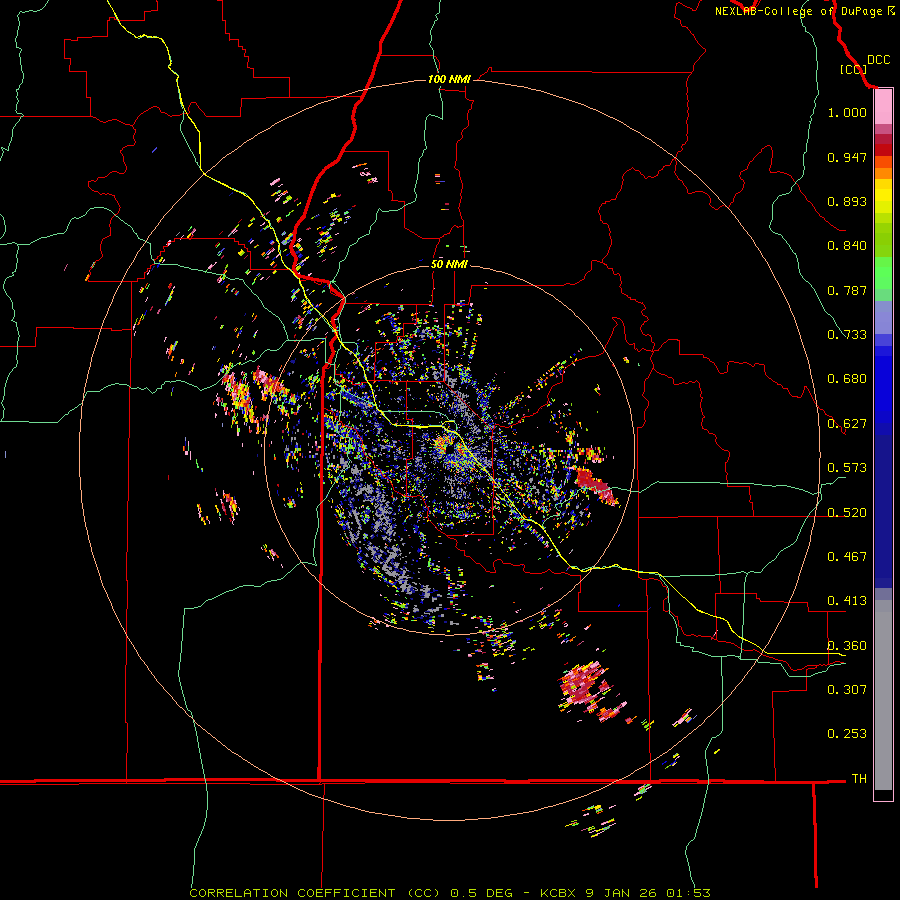900x900 pixels.
Task: Click the 0.947 value on the scale
Action: pyautogui.click(x=847, y=157)
